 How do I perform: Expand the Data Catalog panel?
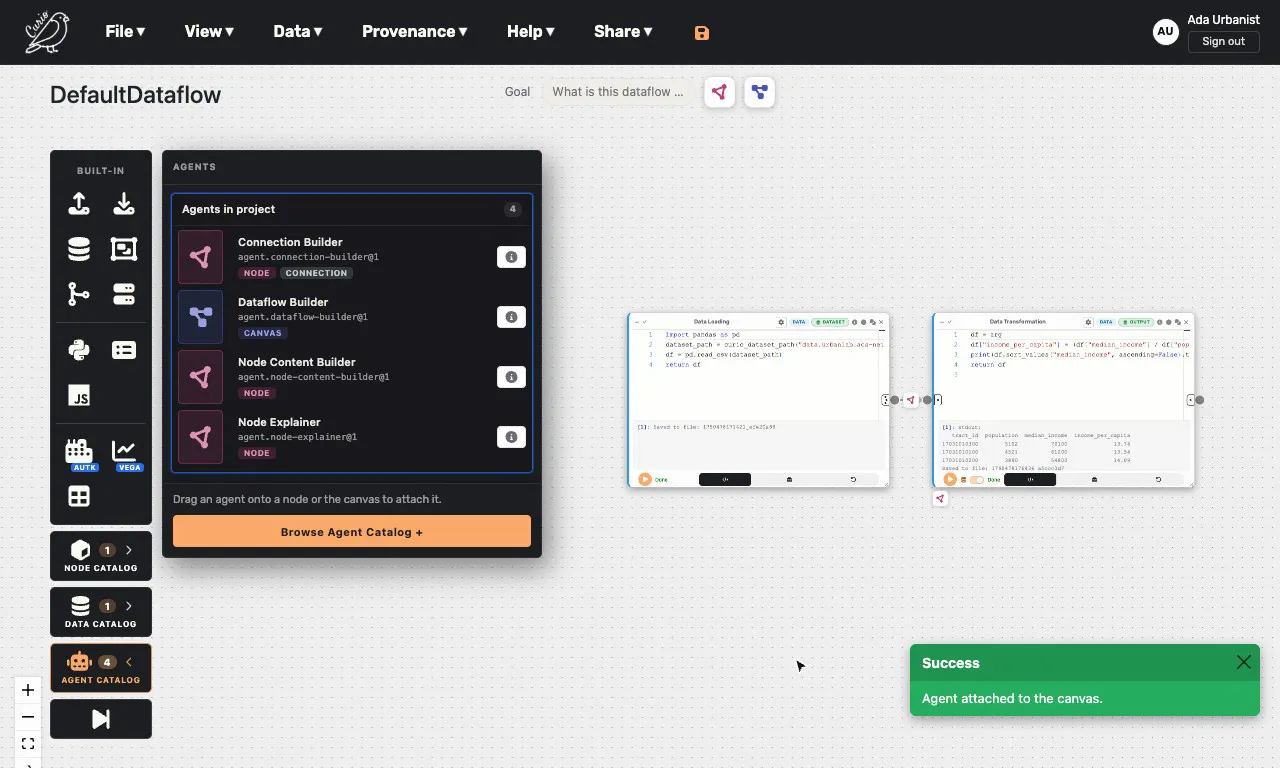[101, 613]
